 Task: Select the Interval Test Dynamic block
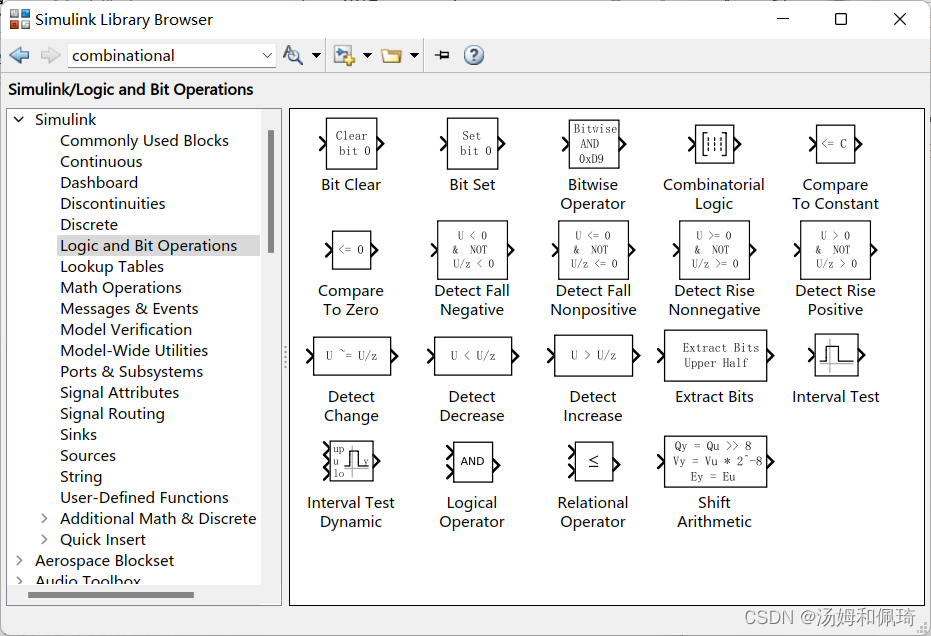(x=352, y=461)
